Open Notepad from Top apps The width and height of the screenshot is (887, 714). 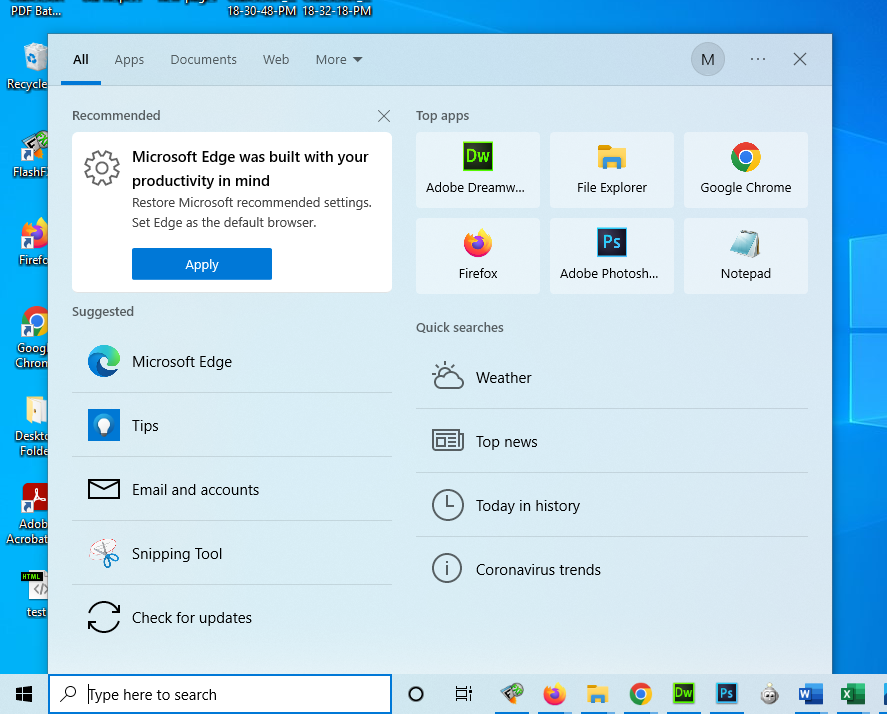pyautogui.click(x=746, y=256)
